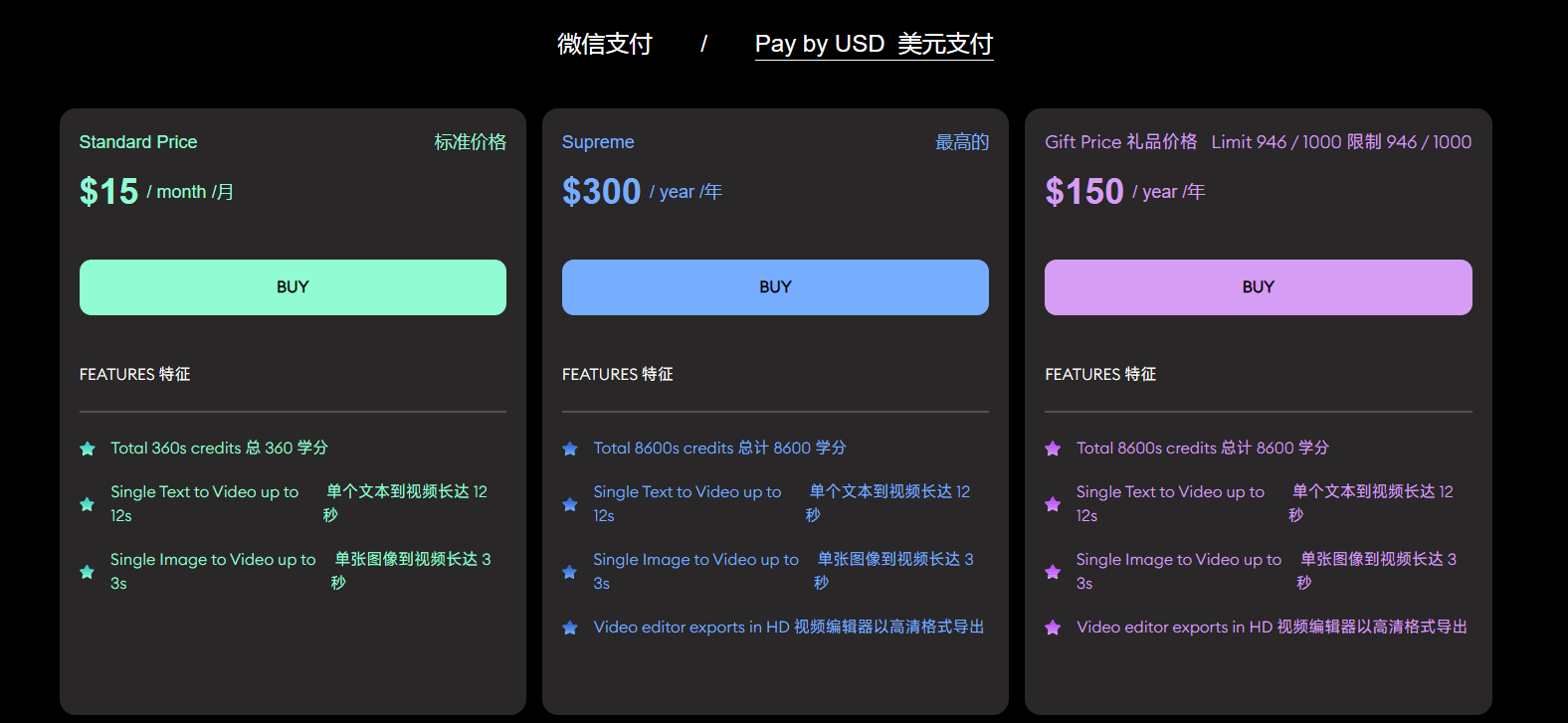Click the Supreme plan title

point(598,142)
